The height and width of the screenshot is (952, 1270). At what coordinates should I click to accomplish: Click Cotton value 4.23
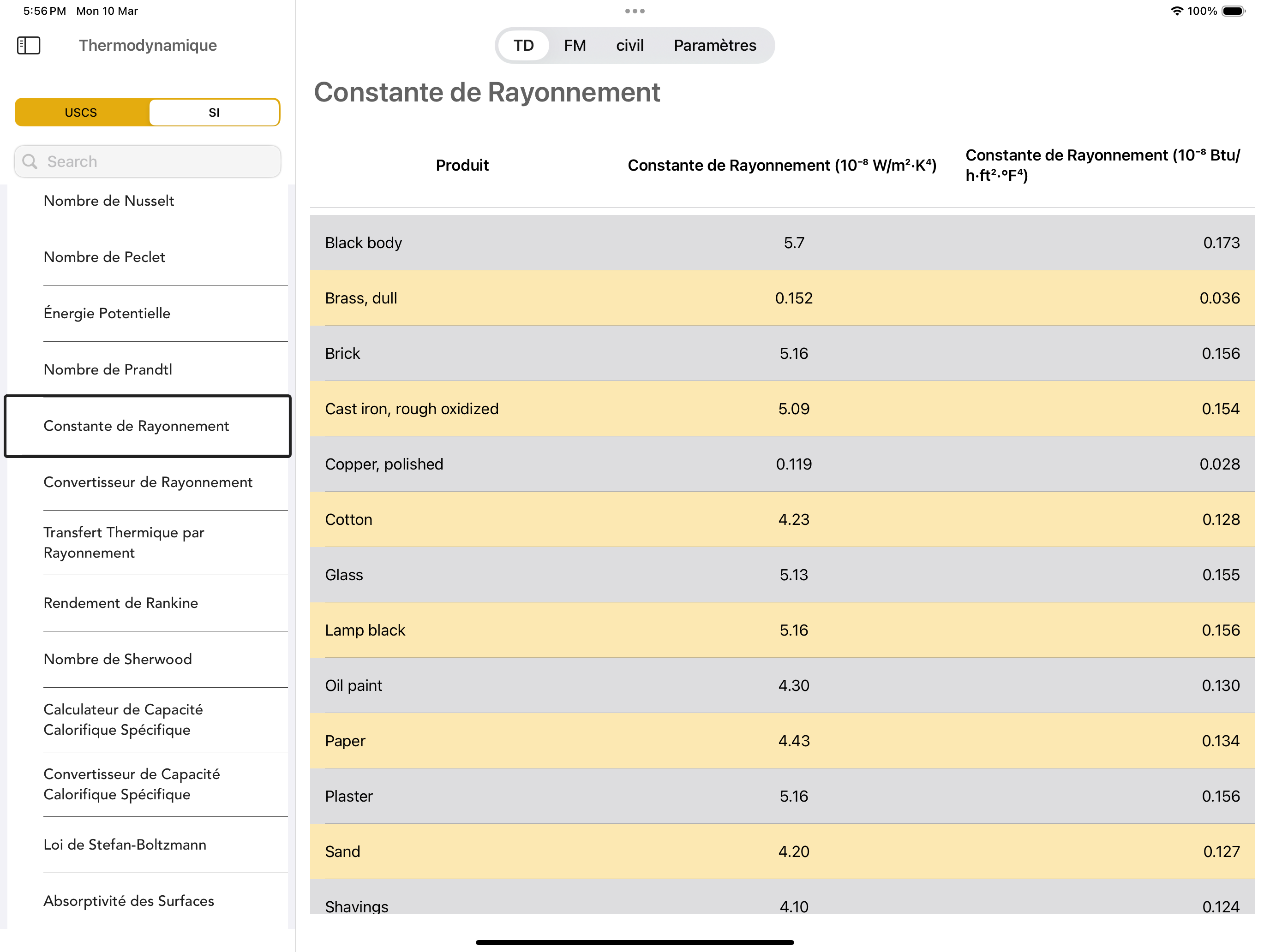click(x=794, y=520)
